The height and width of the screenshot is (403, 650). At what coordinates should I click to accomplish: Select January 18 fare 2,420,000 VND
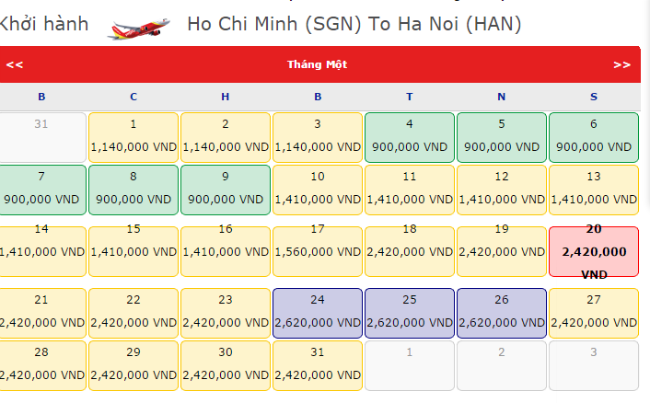pos(410,251)
